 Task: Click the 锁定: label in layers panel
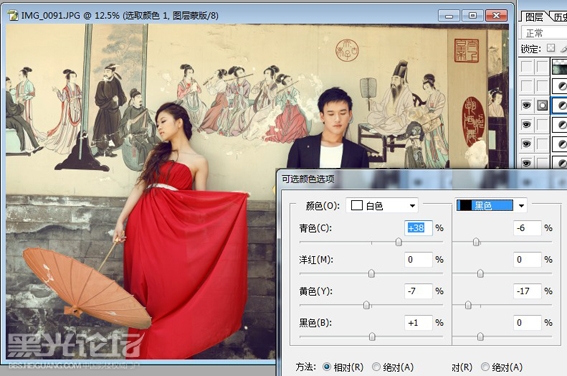(x=530, y=48)
